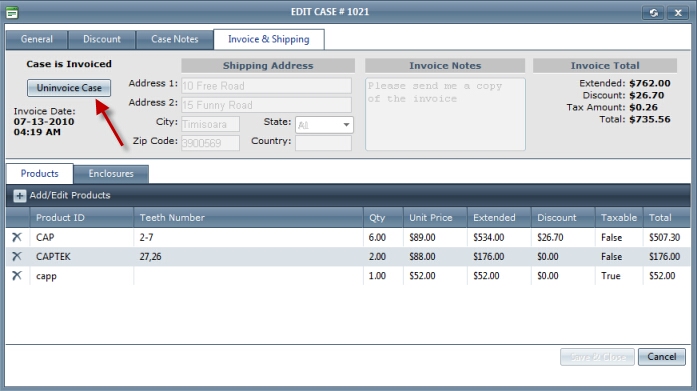Click the plus icon beside Add/Edit Products
Image resolution: width=697 pixels, height=391 pixels.
click(x=19, y=196)
